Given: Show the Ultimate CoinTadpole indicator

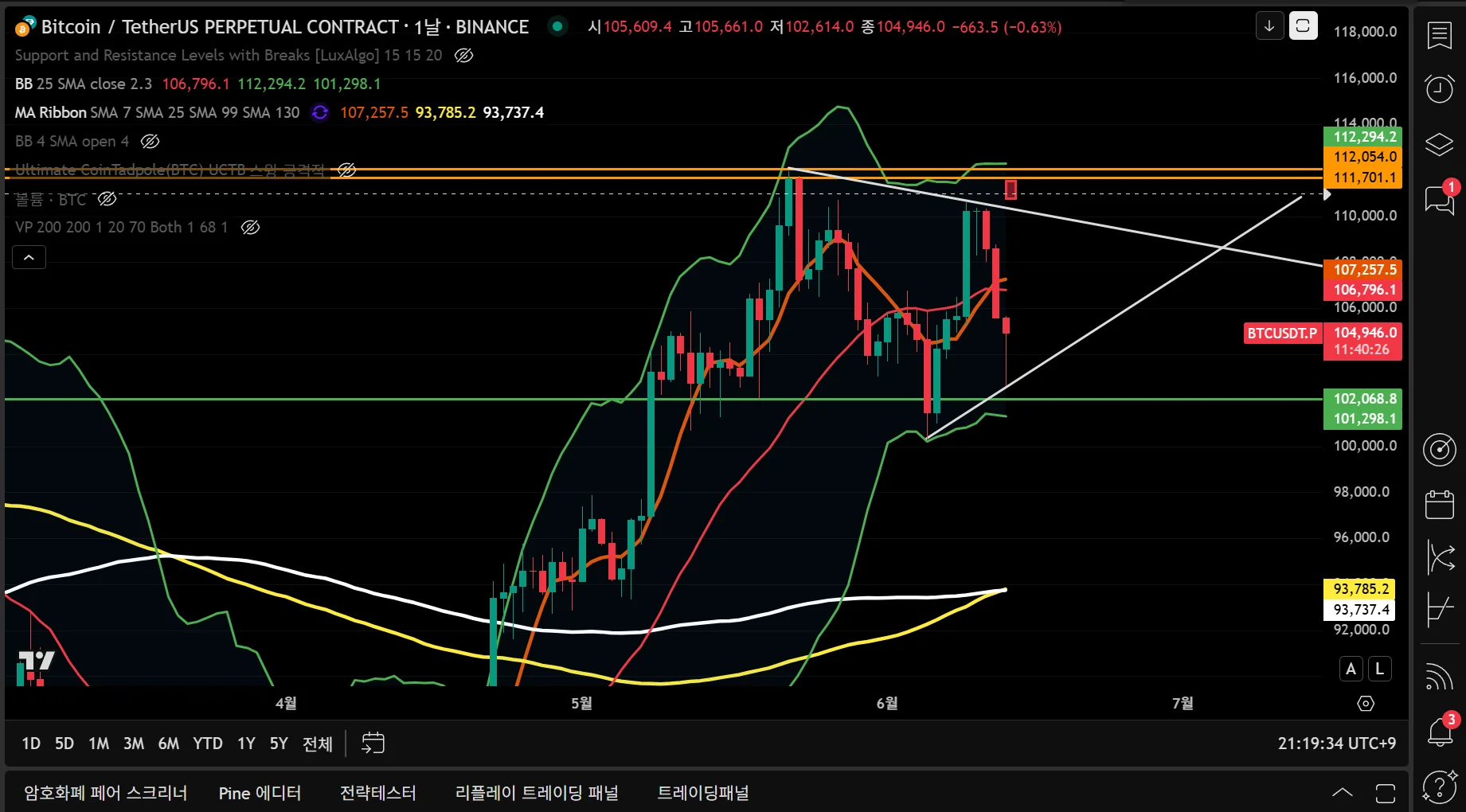Looking at the screenshot, I should click(x=346, y=170).
